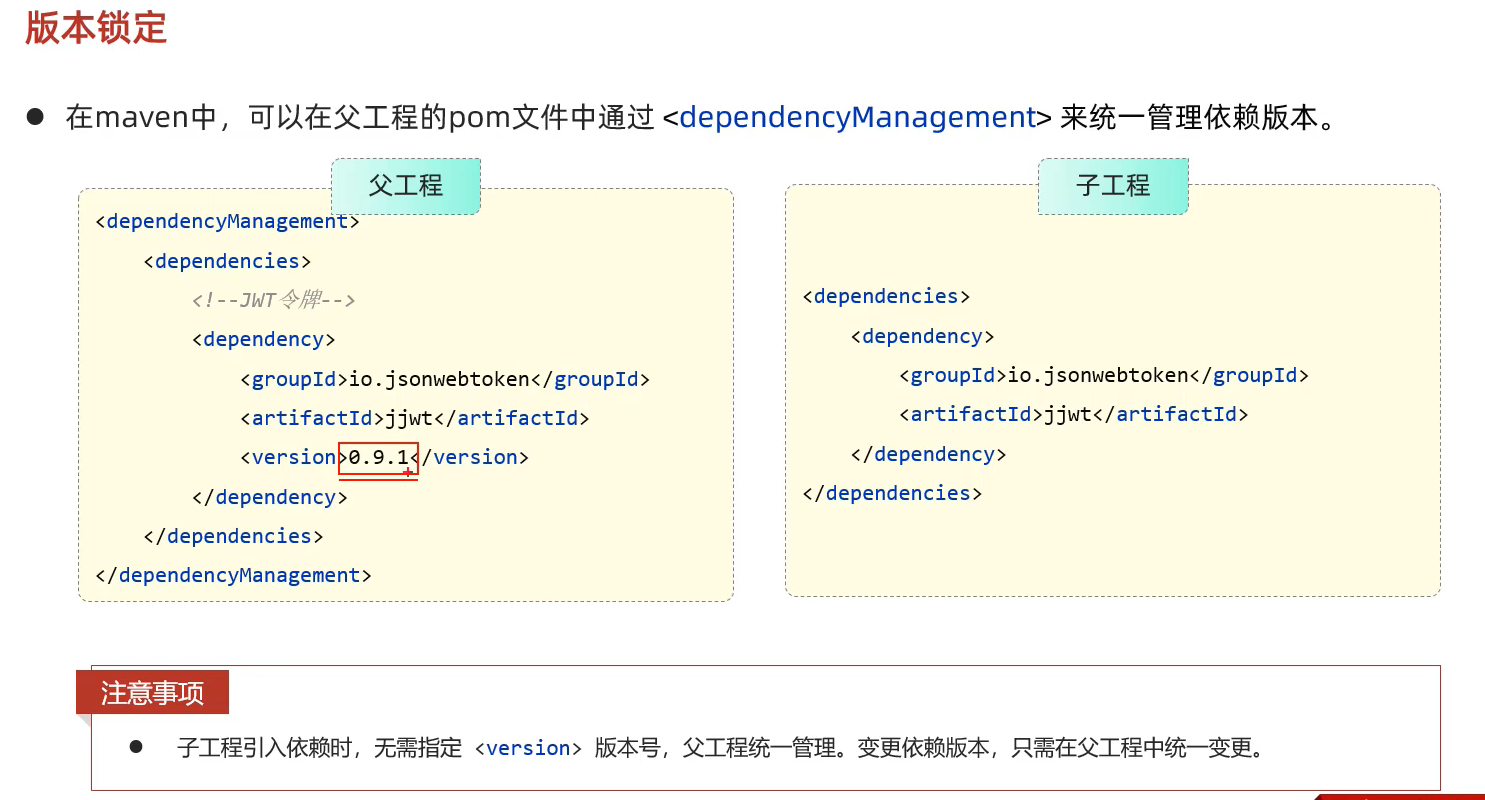Image resolution: width=1485 pixels, height=800 pixels.
Task: Click the 版本锁定 slide title
Action: [x=96, y=27]
